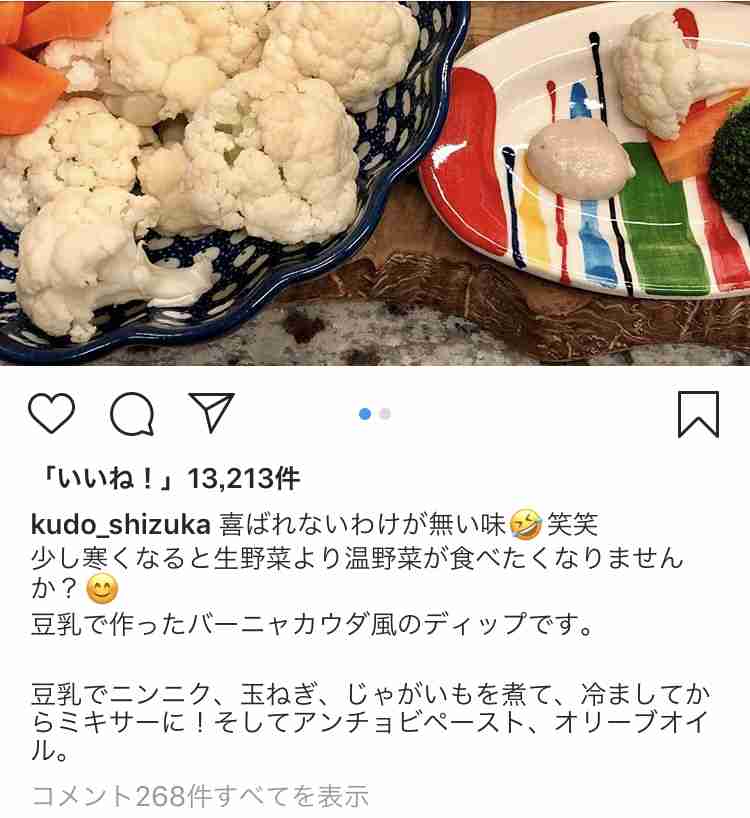Image resolution: width=750 pixels, height=818 pixels.
Task: Tap the laughing emoji in caption
Action: (525, 524)
